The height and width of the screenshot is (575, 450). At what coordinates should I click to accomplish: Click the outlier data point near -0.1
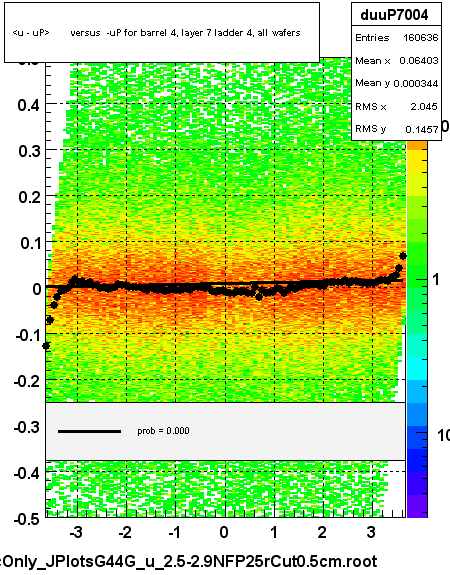click(x=46, y=346)
